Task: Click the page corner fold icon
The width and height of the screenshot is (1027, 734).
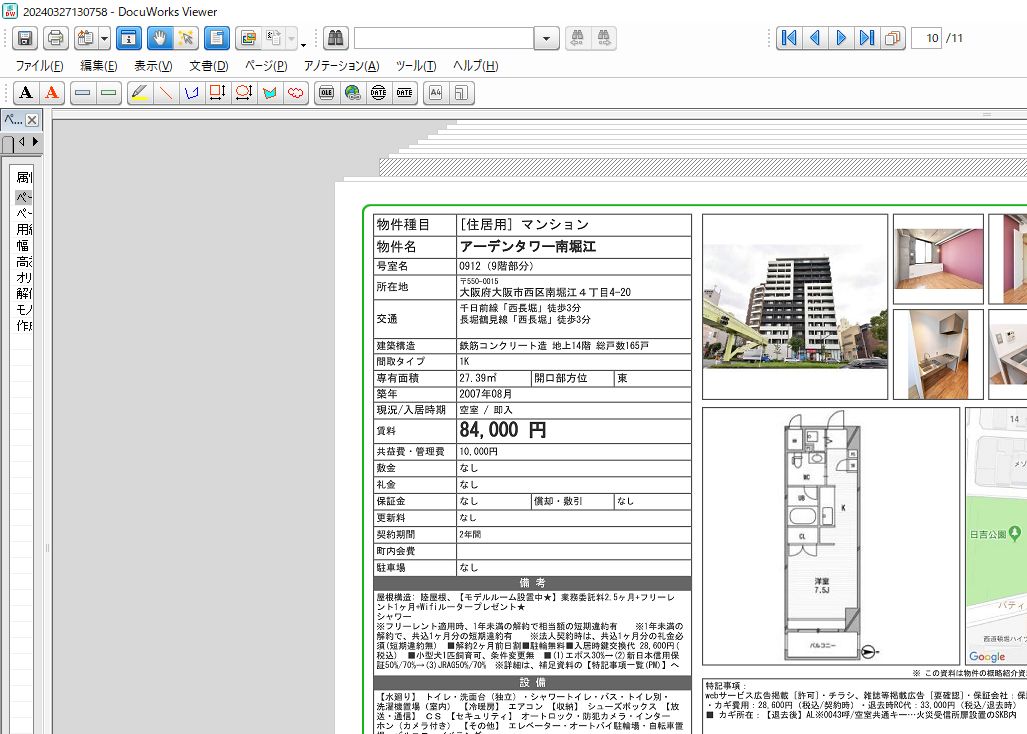Action: click(461, 92)
